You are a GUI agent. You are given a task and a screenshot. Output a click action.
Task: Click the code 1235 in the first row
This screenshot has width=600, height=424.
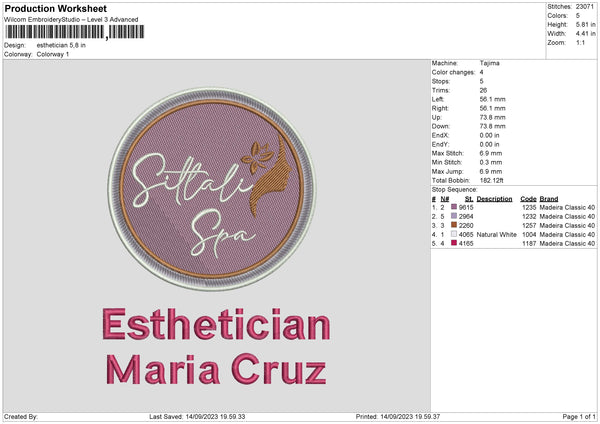click(x=529, y=207)
